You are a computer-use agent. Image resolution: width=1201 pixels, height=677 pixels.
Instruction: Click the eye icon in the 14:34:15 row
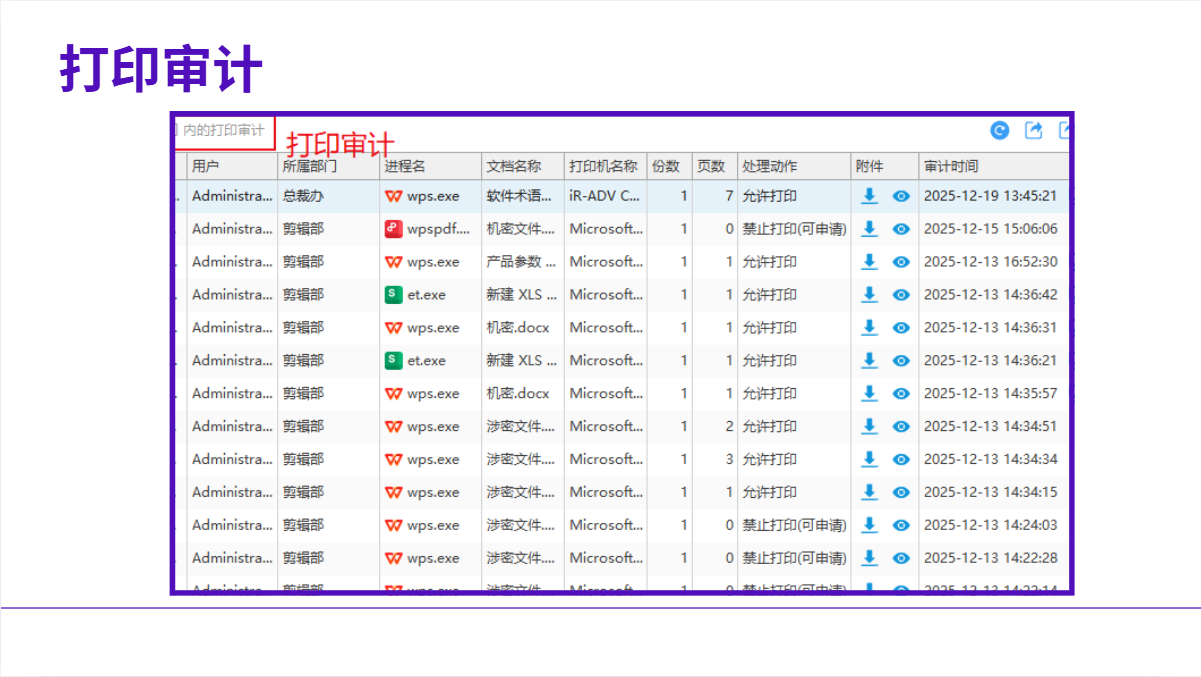(901, 492)
